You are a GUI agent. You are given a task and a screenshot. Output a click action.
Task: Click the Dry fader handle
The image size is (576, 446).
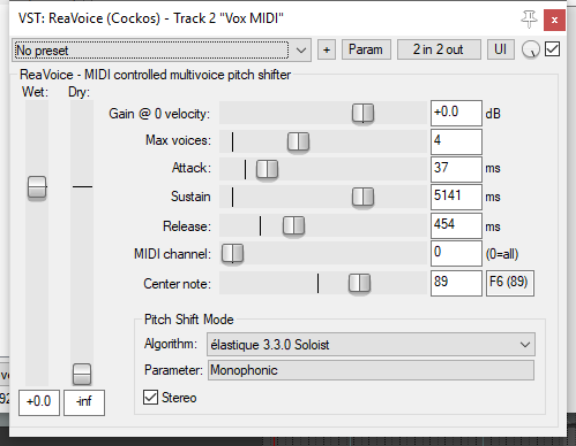click(82, 374)
